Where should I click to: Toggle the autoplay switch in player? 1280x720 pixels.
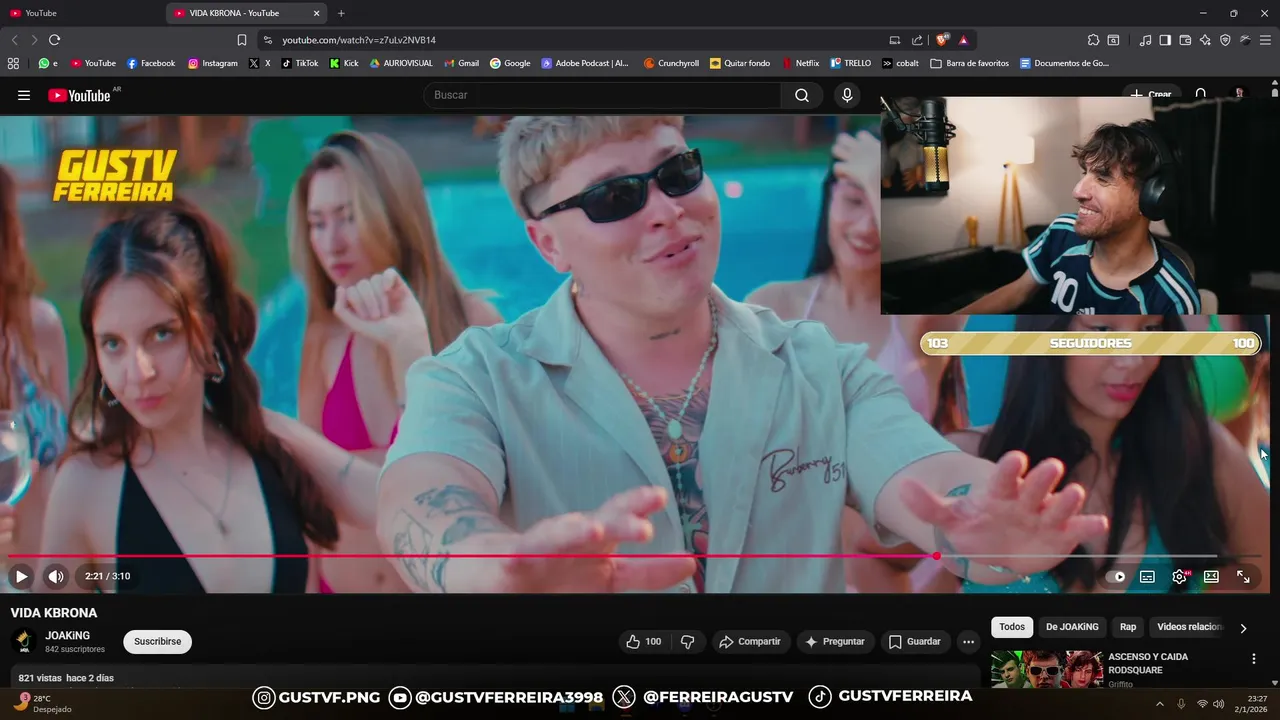(x=1116, y=576)
